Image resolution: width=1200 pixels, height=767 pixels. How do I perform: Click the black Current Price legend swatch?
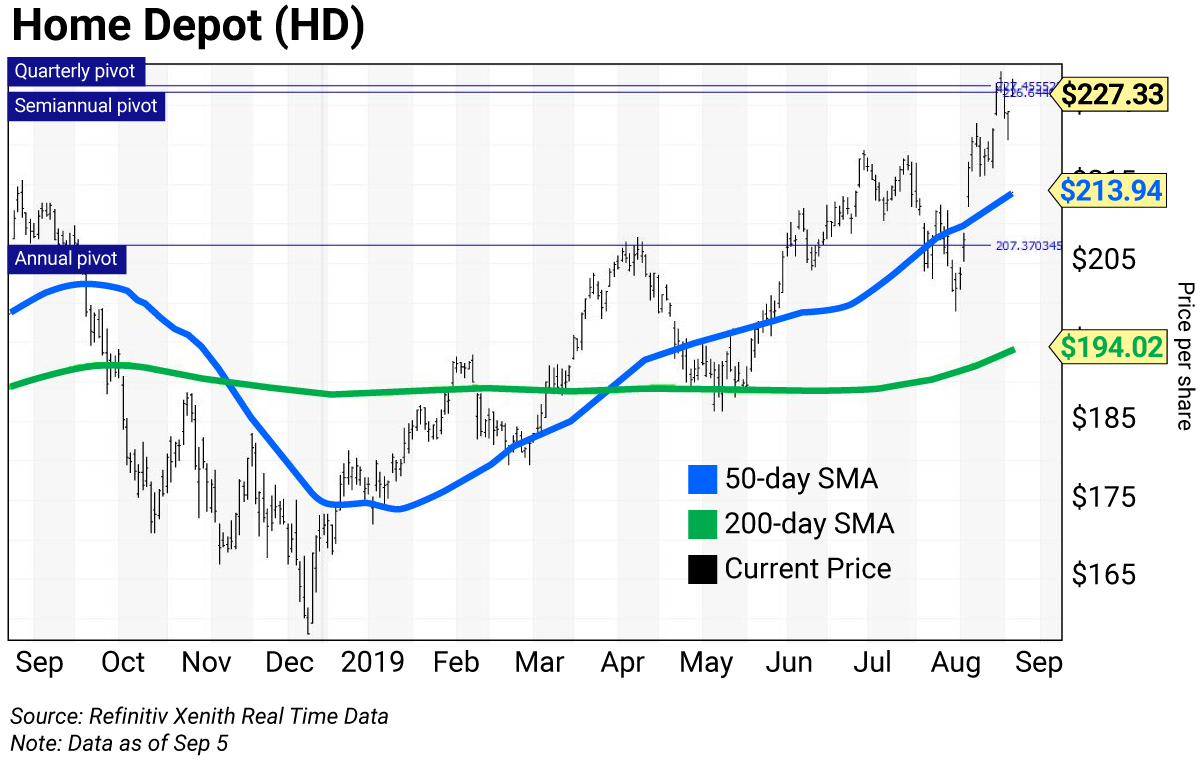point(703,569)
